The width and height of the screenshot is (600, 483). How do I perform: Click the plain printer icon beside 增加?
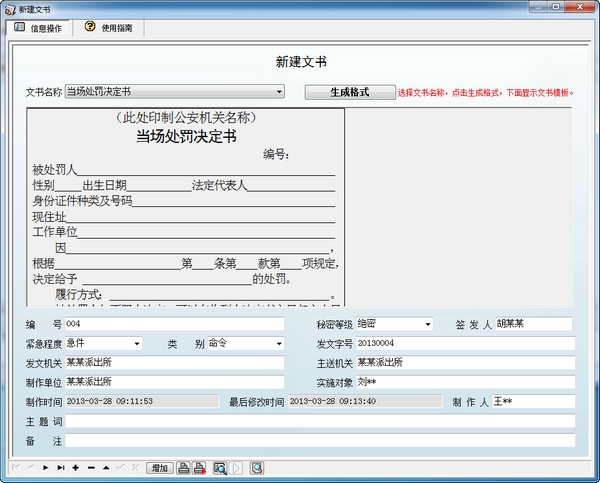[184, 468]
